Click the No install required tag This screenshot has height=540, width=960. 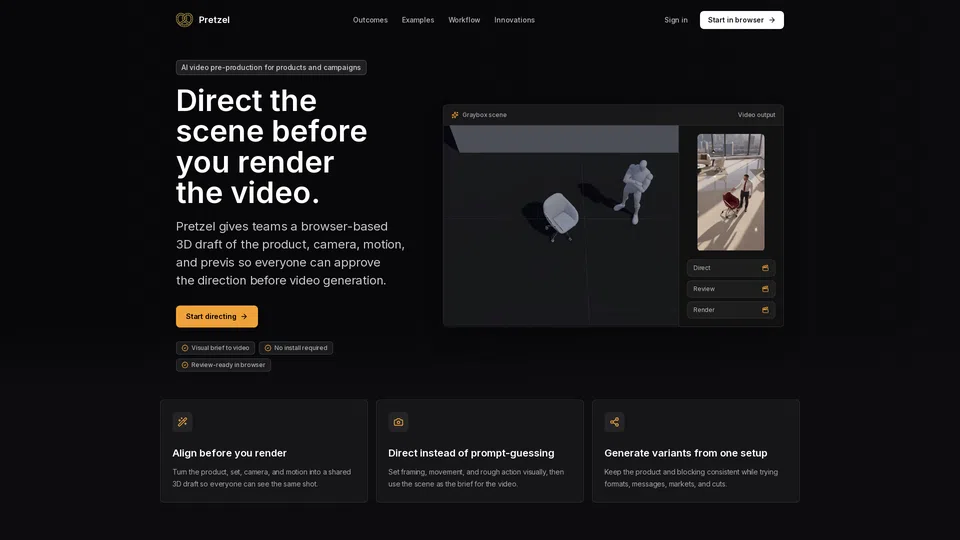pyautogui.click(x=296, y=348)
